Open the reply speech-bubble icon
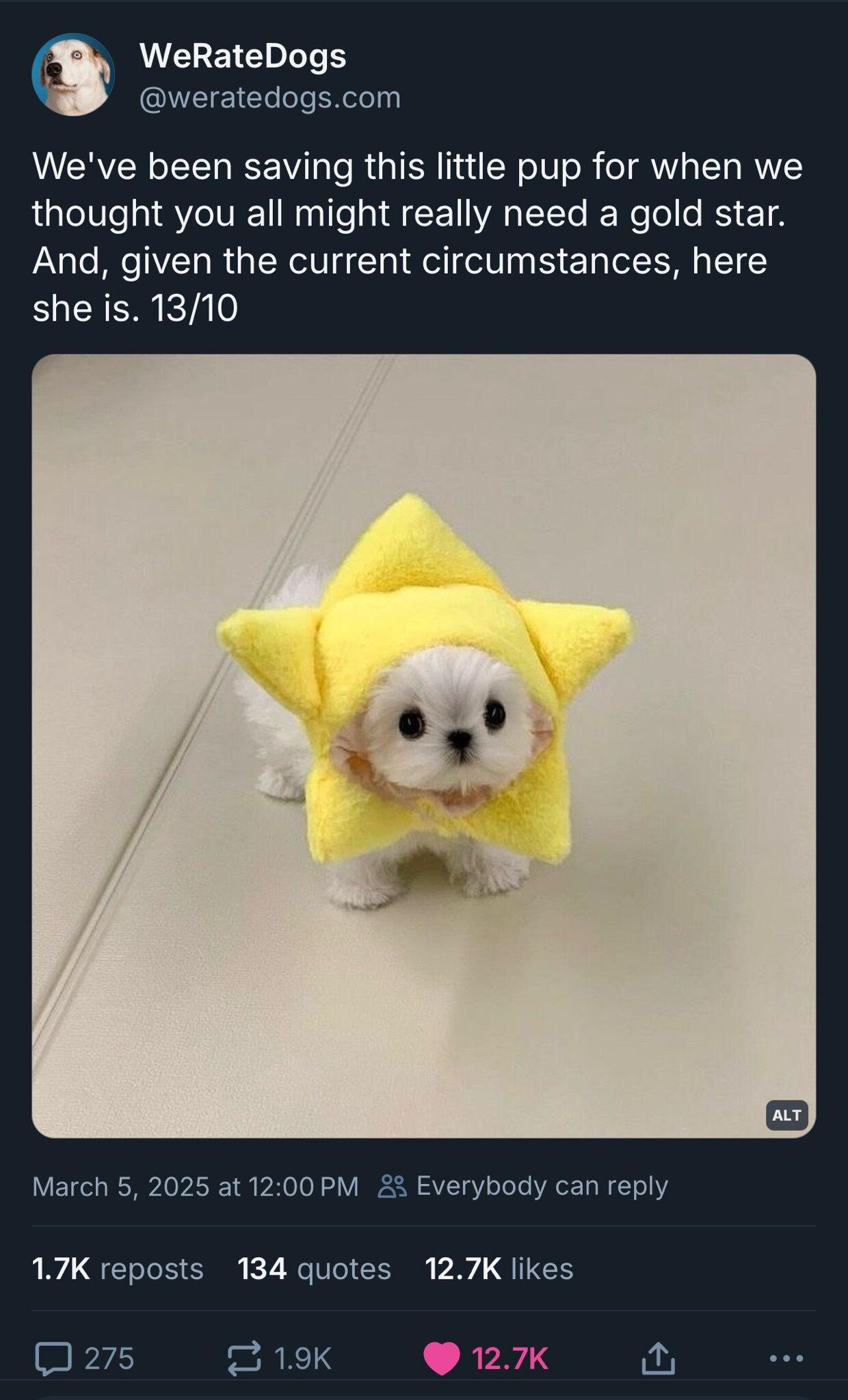The height and width of the screenshot is (1400, 848). click(x=53, y=1358)
